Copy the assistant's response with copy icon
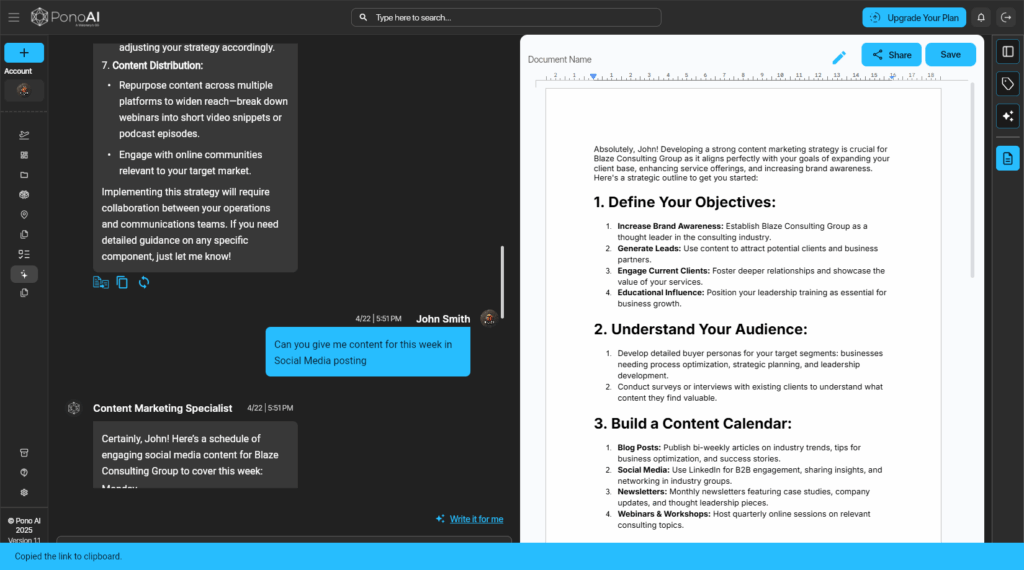Screen dimensions: 1024x570 (122, 283)
